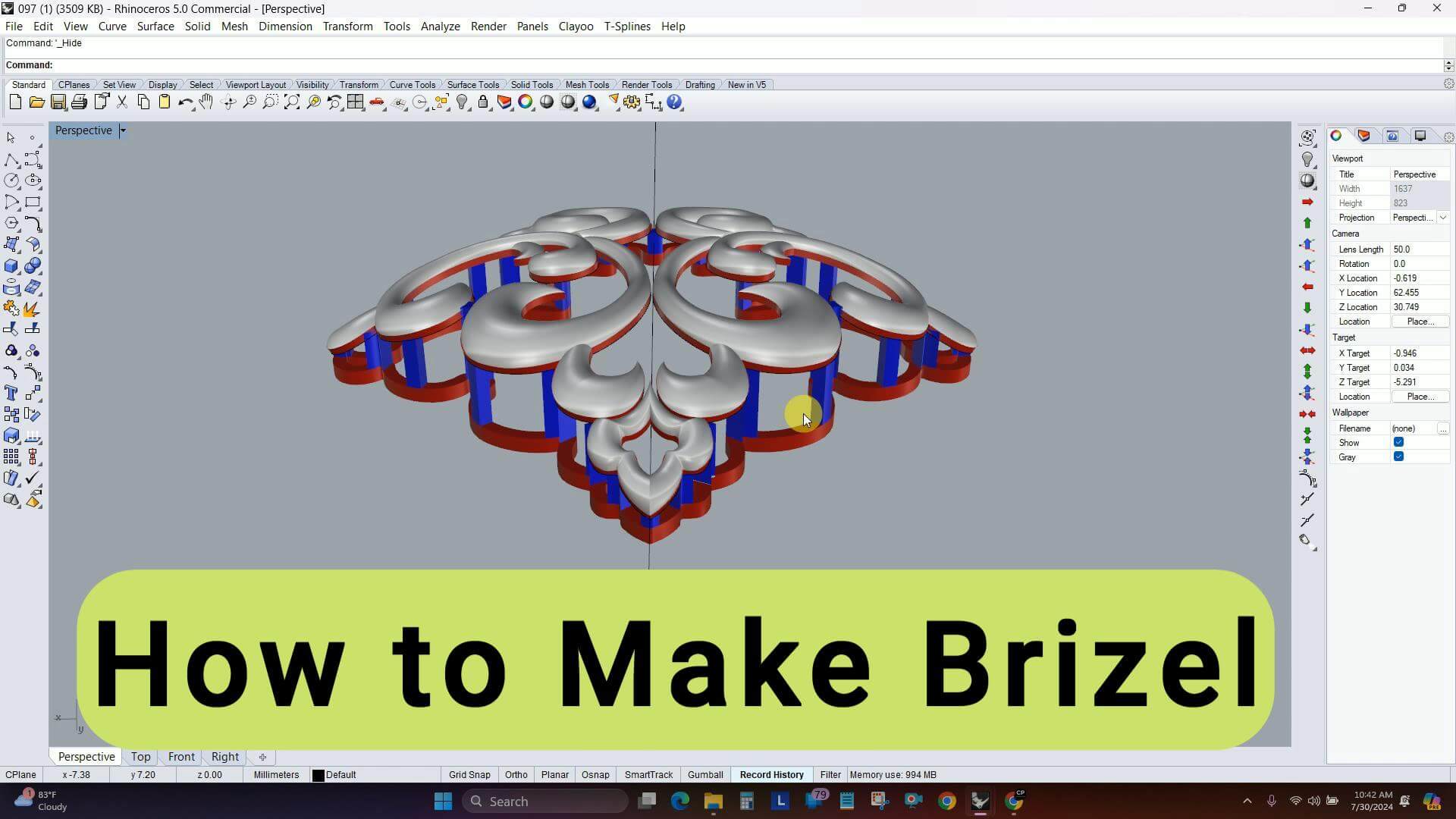Click the Lock objects padlock icon
The width and height of the screenshot is (1456, 819).
[x=483, y=102]
